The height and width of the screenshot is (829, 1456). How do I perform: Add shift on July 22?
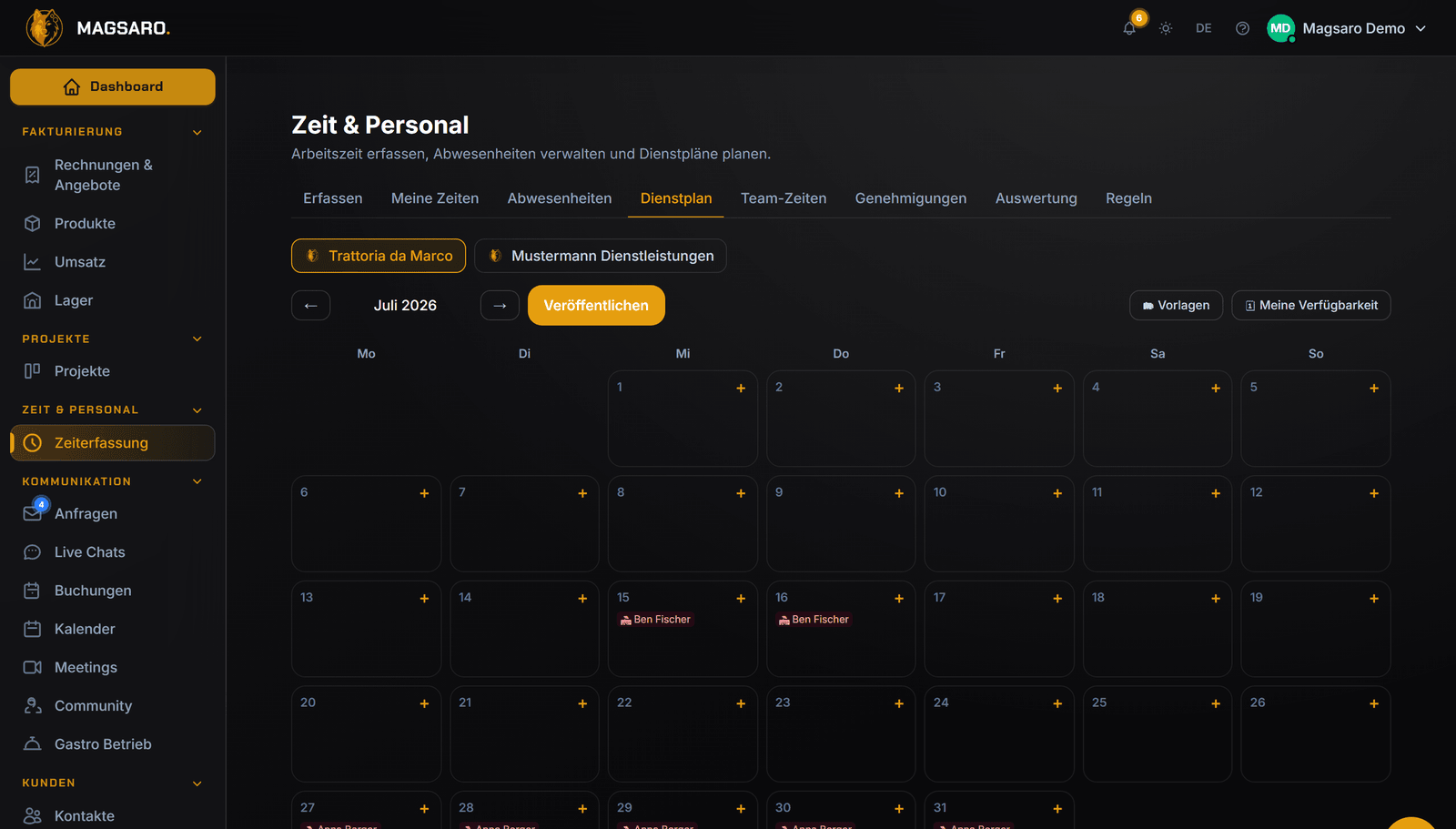(741, 703)
